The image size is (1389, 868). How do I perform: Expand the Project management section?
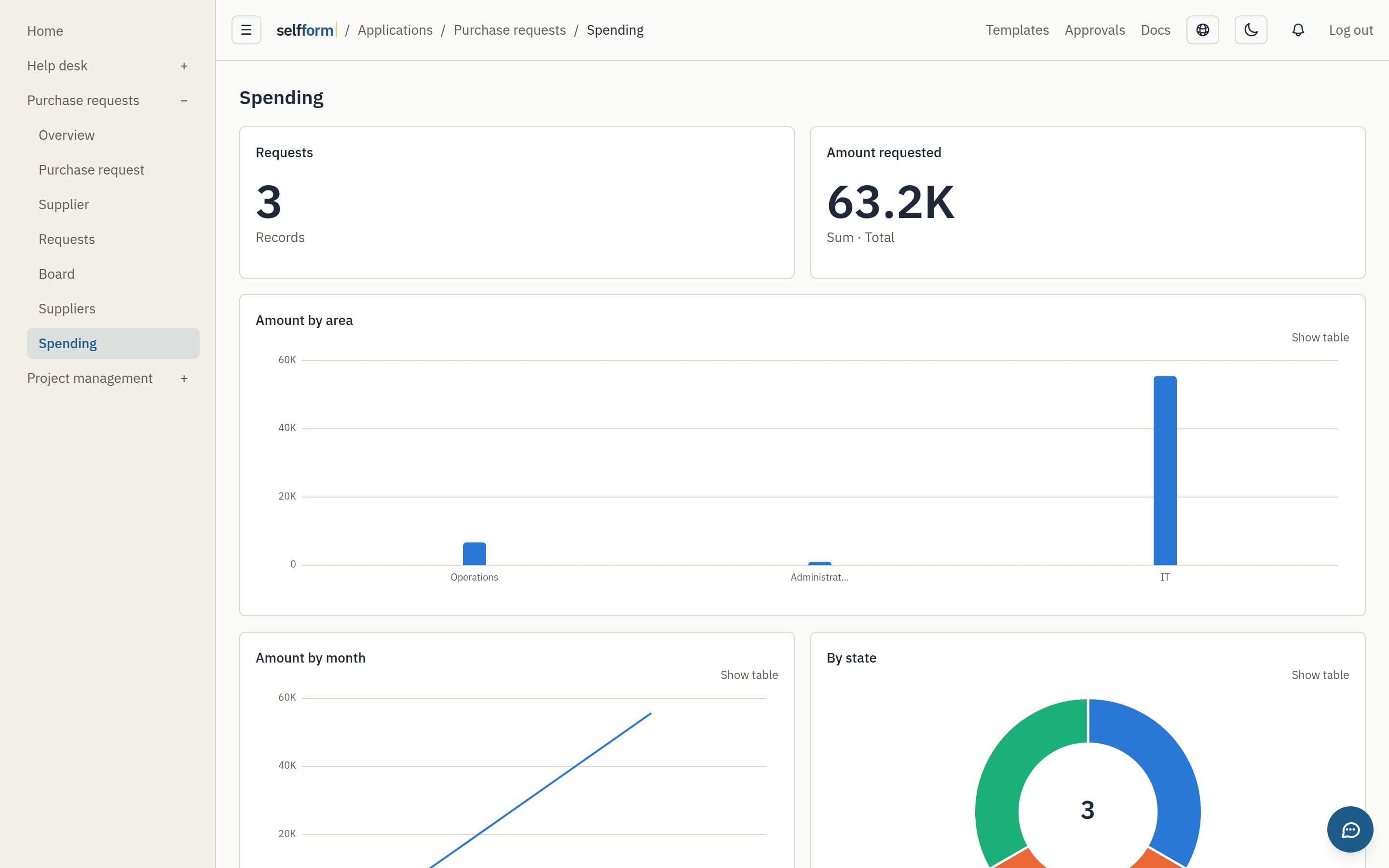pos(184,379)
